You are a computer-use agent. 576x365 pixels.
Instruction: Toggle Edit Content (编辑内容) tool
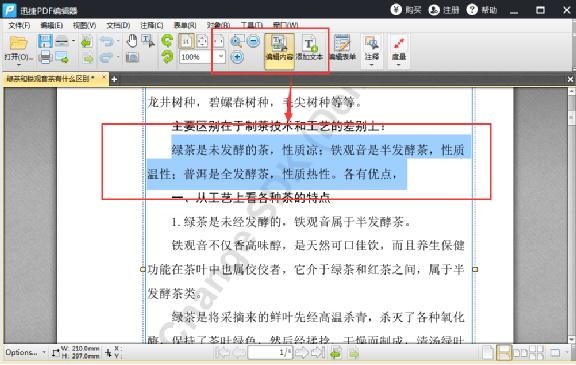(x=280, y=50)
